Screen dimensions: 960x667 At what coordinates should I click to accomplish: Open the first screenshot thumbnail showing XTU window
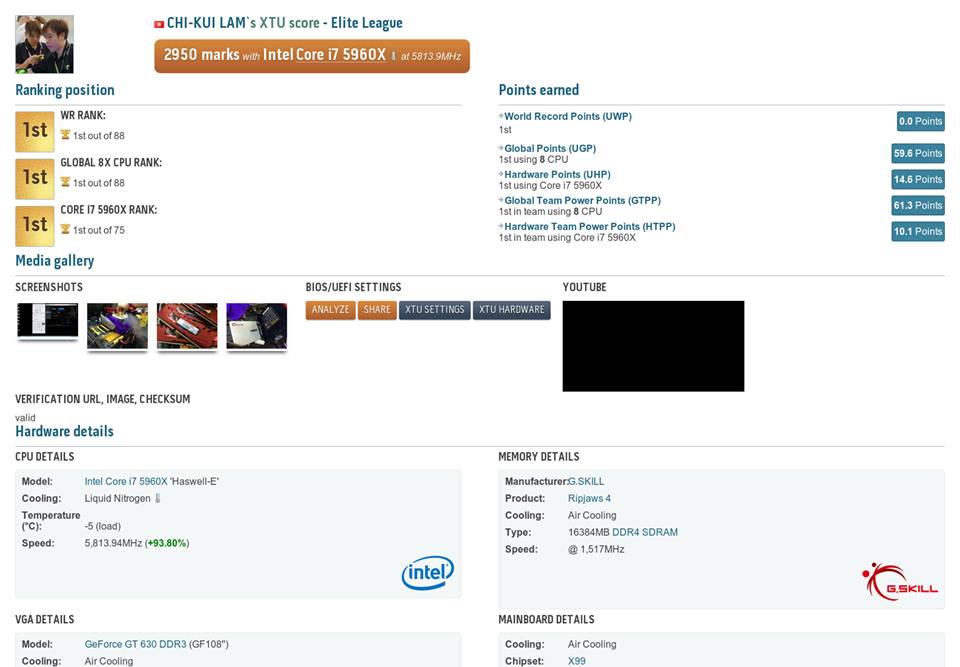[x=48, y=320]
